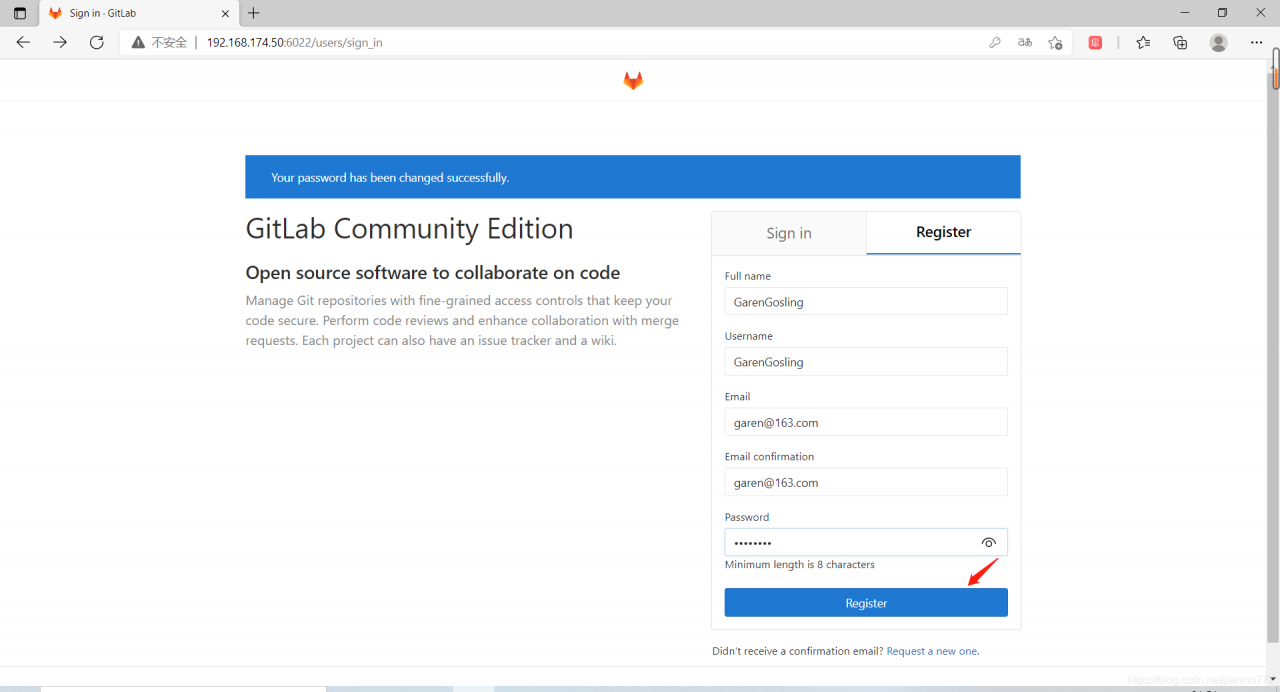Viewport: 1280px width, 692px height.
Task: Open the browser profile avatar
Action: tap(1218, 42)
